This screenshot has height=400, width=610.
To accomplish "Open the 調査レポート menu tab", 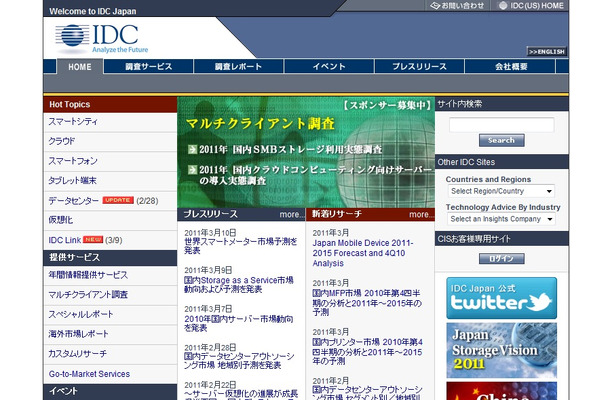I will [238, 67].
